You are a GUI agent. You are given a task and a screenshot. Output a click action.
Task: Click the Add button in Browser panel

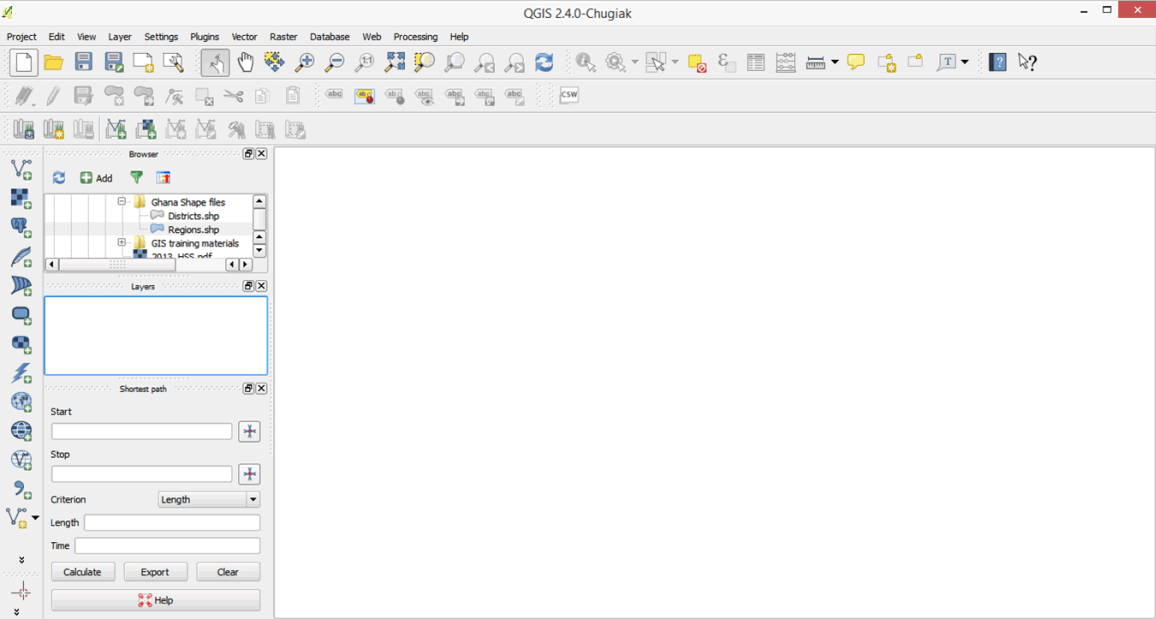tap(97, 178)
